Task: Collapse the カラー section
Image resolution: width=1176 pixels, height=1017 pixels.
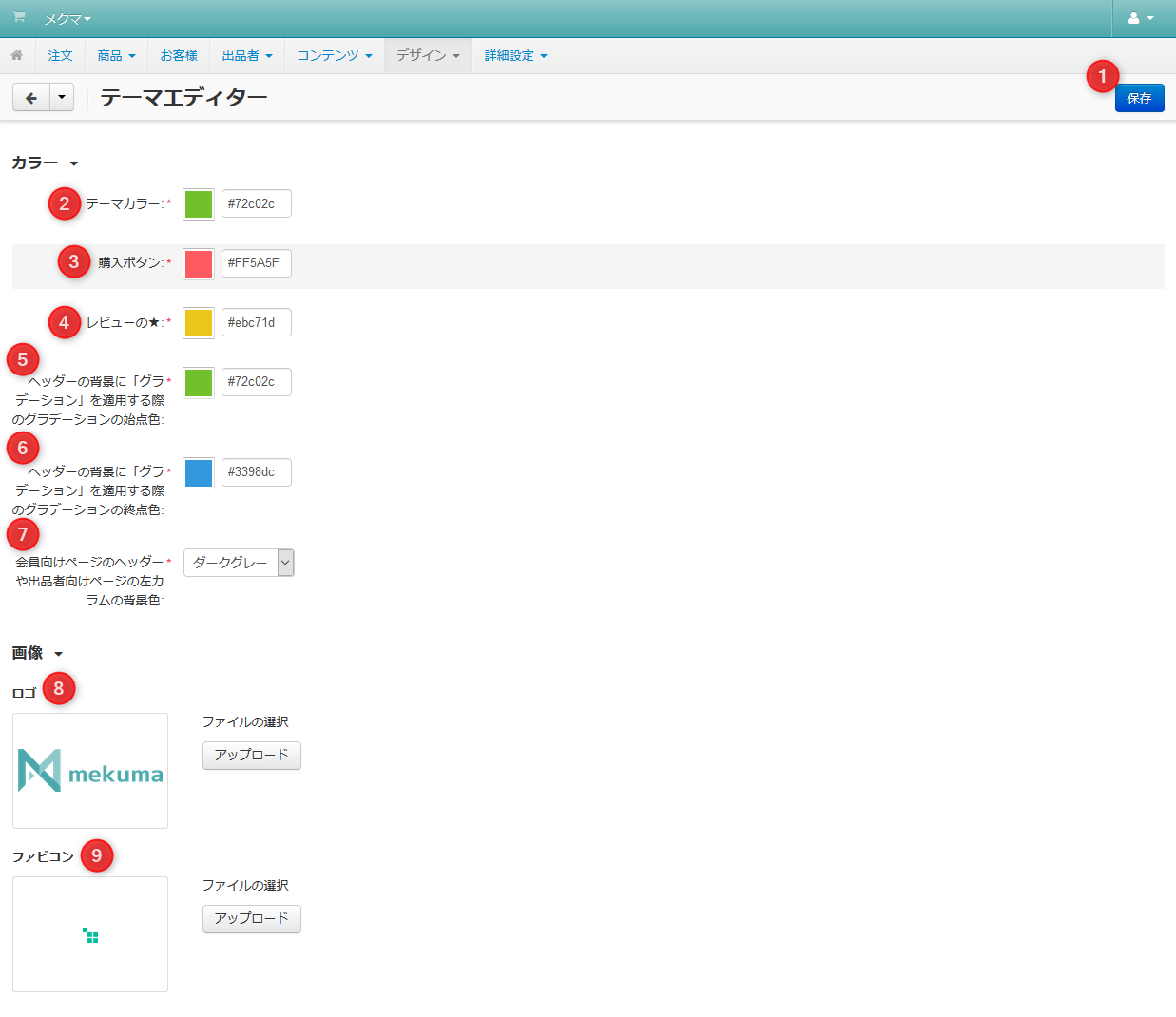Action: (x=45, y=163)
